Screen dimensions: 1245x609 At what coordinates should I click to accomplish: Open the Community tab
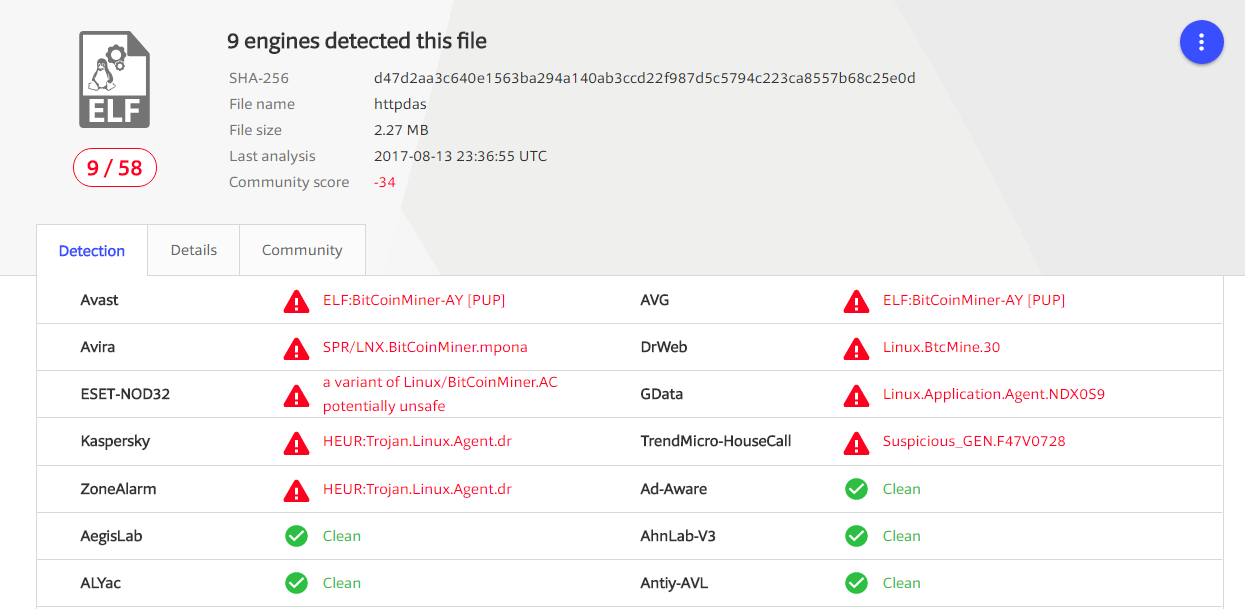pos(302,250)
